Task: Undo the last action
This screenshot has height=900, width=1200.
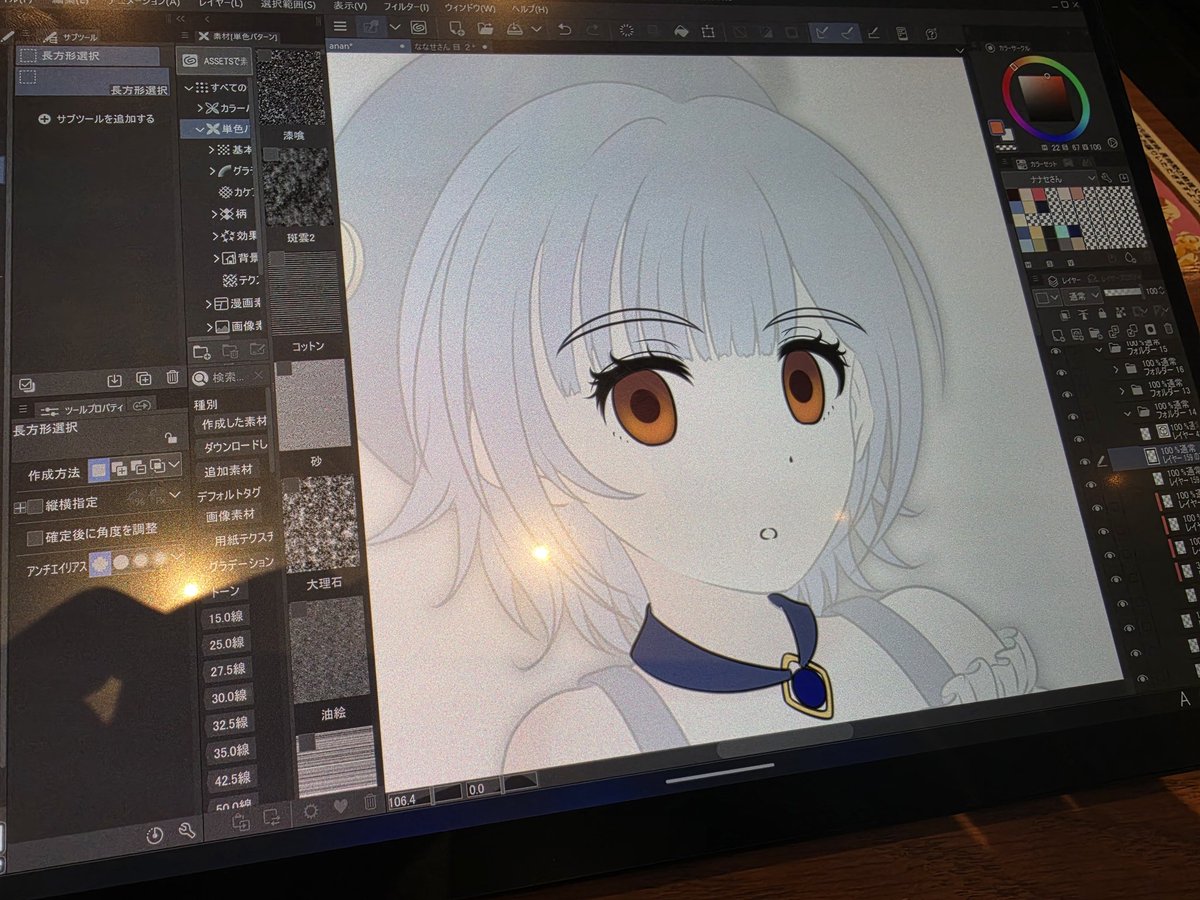Action: point(564,30)
